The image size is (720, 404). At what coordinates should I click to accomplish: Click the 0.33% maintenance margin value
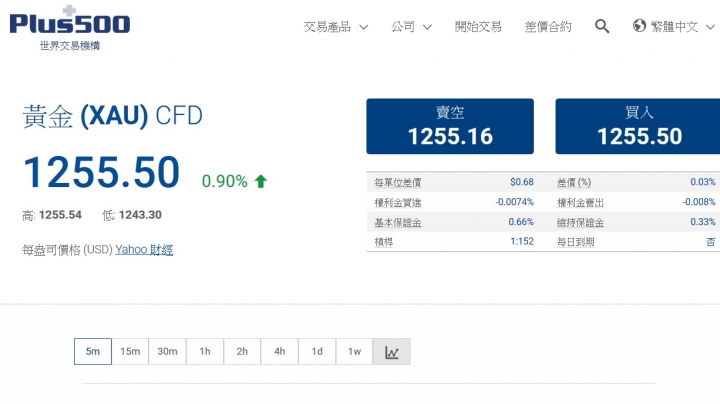[703, 222]
